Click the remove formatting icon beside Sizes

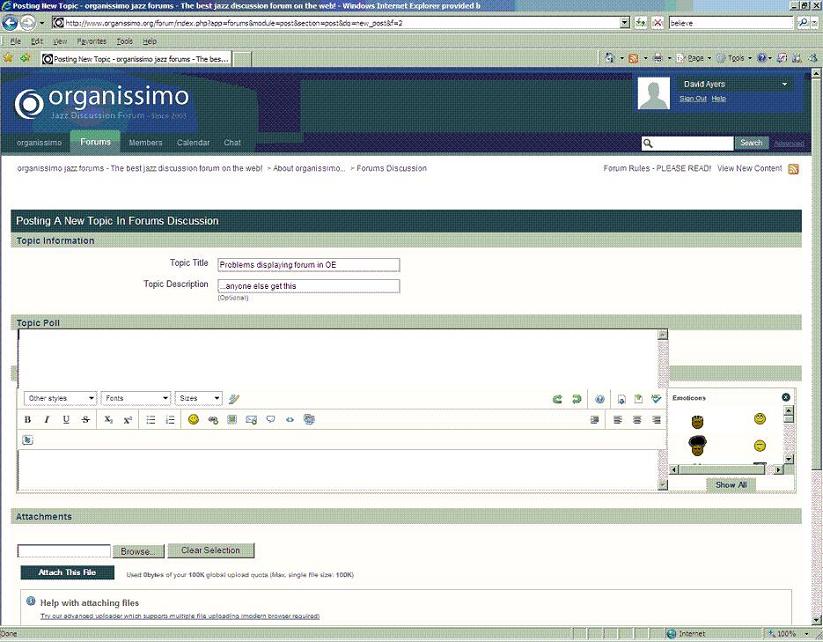click(x=234, y=399)
